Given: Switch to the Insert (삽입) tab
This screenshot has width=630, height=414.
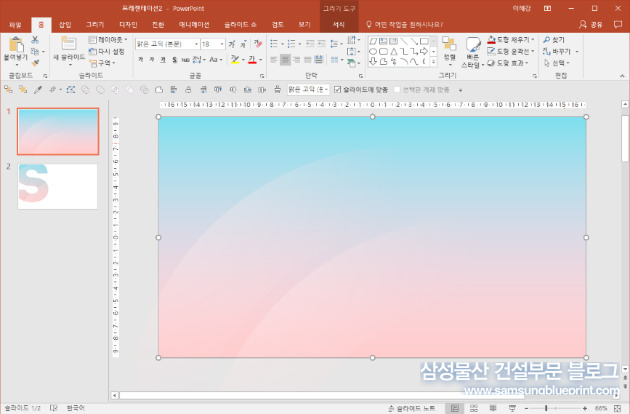Looking at the screenshot, I should [x=65, y=25].
